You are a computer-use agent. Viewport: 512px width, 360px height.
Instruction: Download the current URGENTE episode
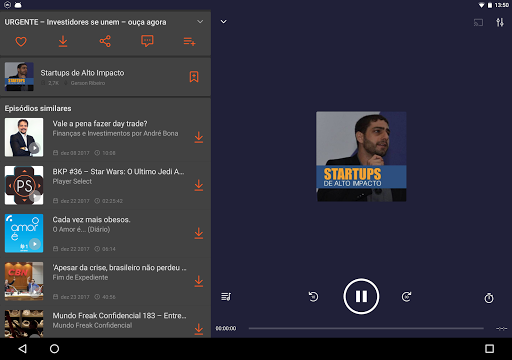[63, 42]
